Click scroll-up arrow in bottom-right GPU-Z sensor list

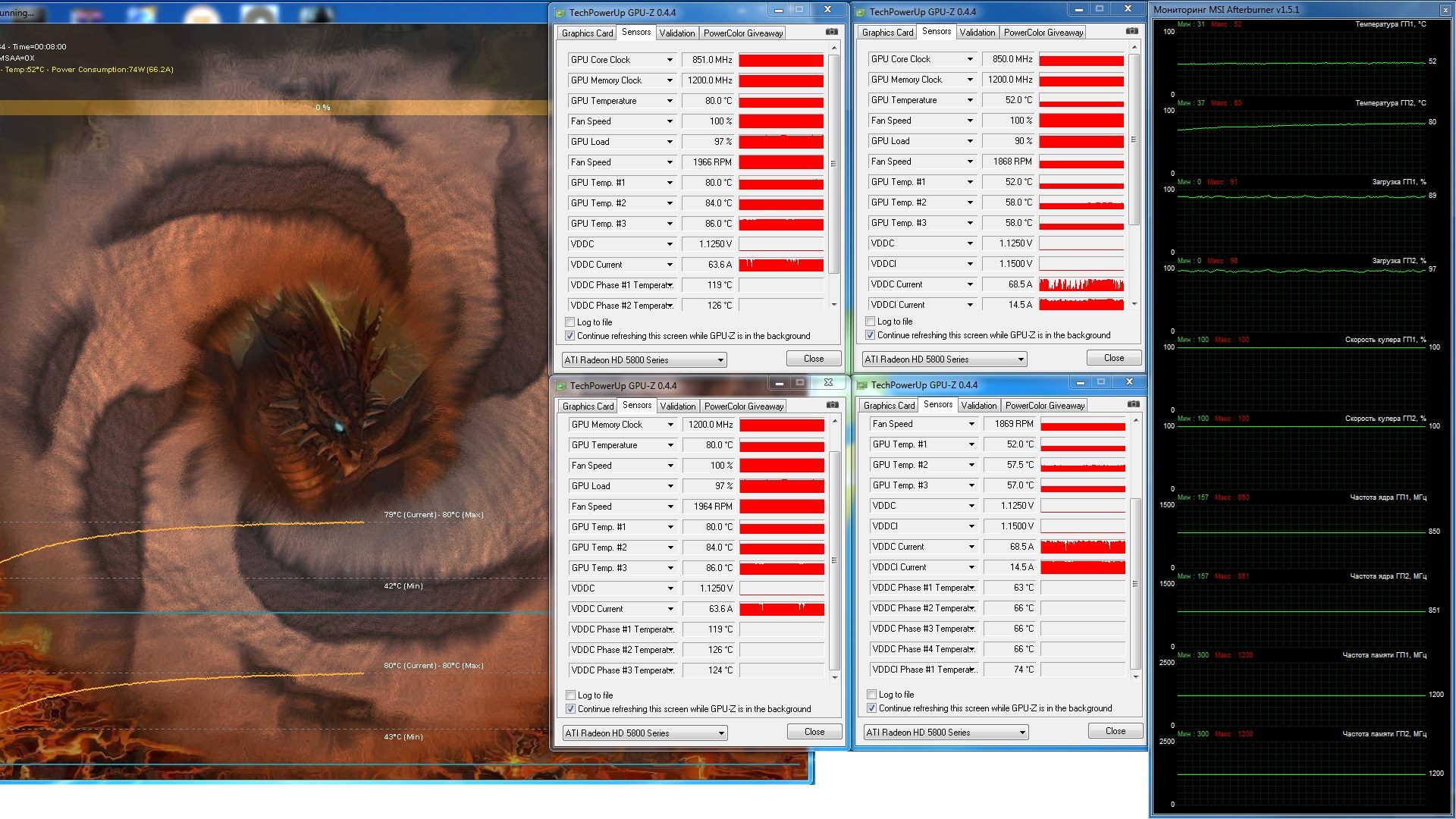click(x=1136, y=420)
